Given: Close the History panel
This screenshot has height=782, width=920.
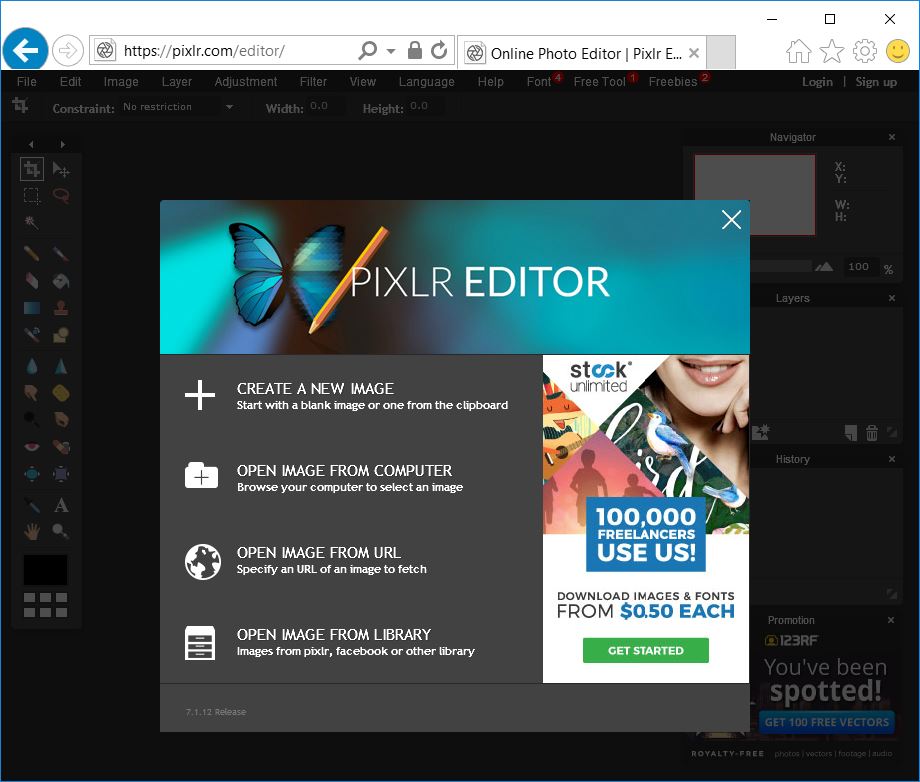Looking at the screenshot, I should coord(892,459).
